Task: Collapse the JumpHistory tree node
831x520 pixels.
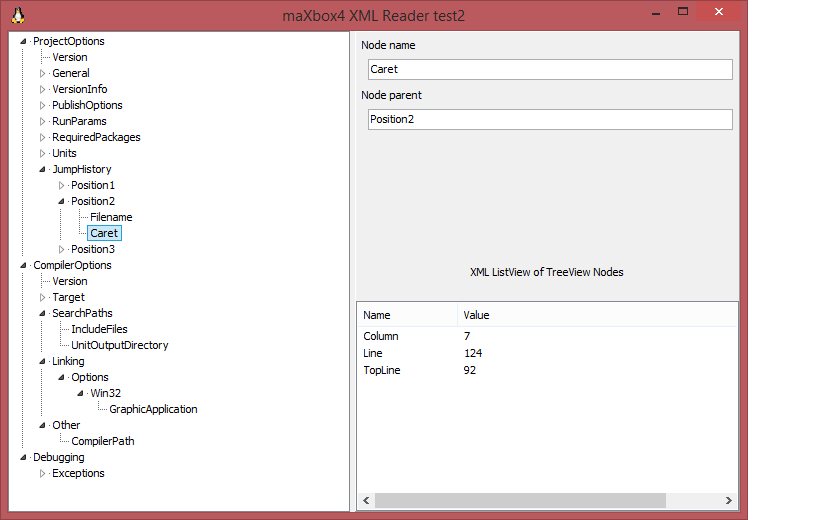Action: coord(43,169)
